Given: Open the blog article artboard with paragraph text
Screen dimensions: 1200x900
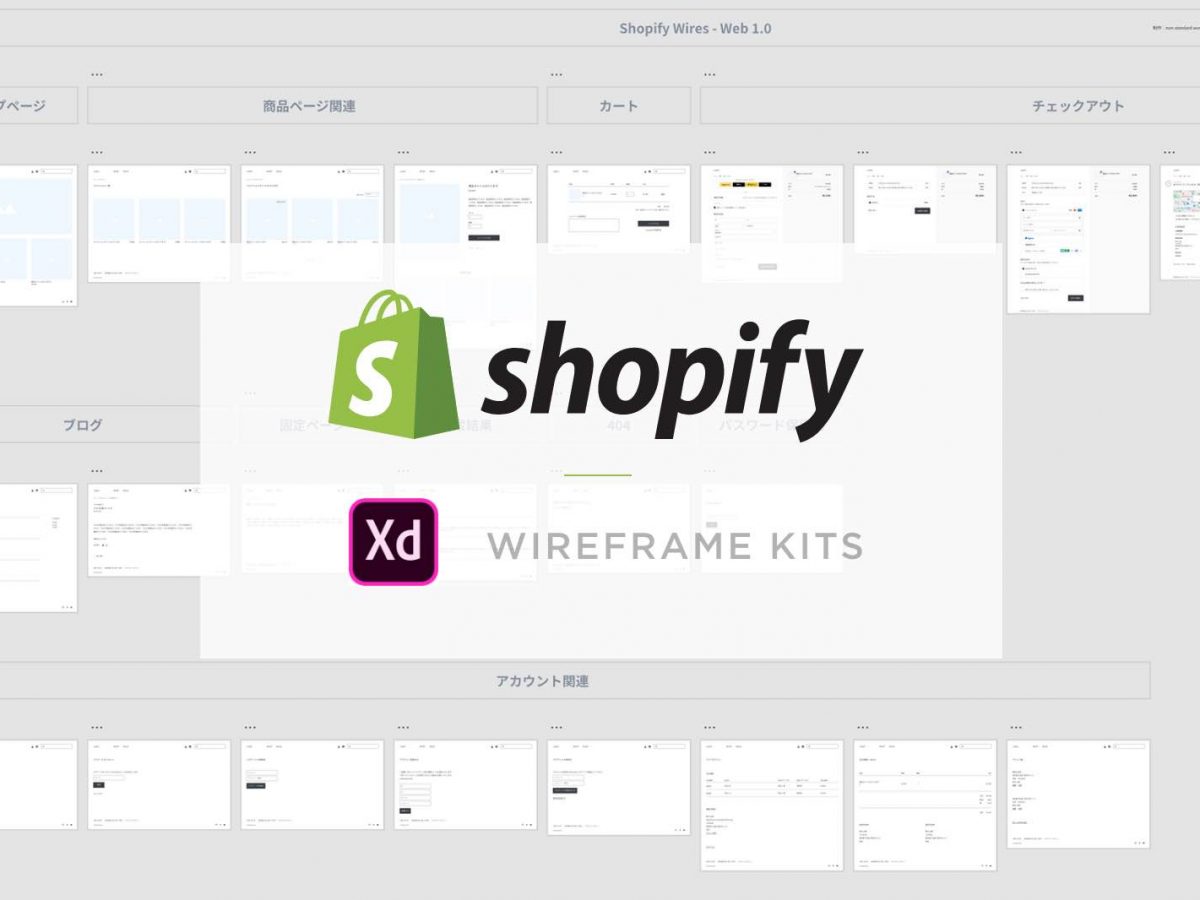Looking at the screenshot, I should point(159,530).
